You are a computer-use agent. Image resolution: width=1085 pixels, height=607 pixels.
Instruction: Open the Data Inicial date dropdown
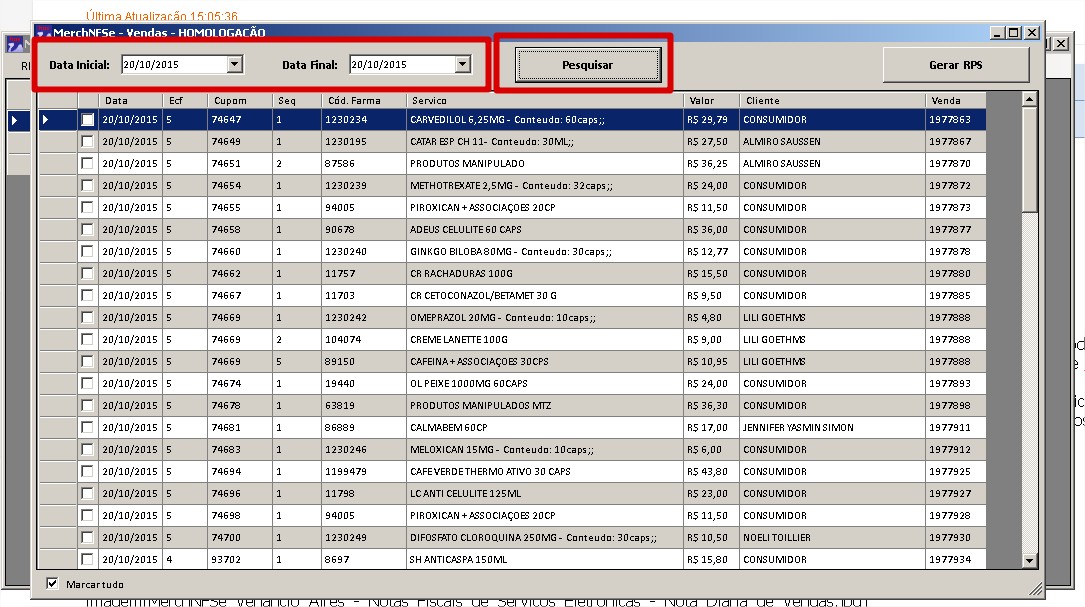pos(234,65)
